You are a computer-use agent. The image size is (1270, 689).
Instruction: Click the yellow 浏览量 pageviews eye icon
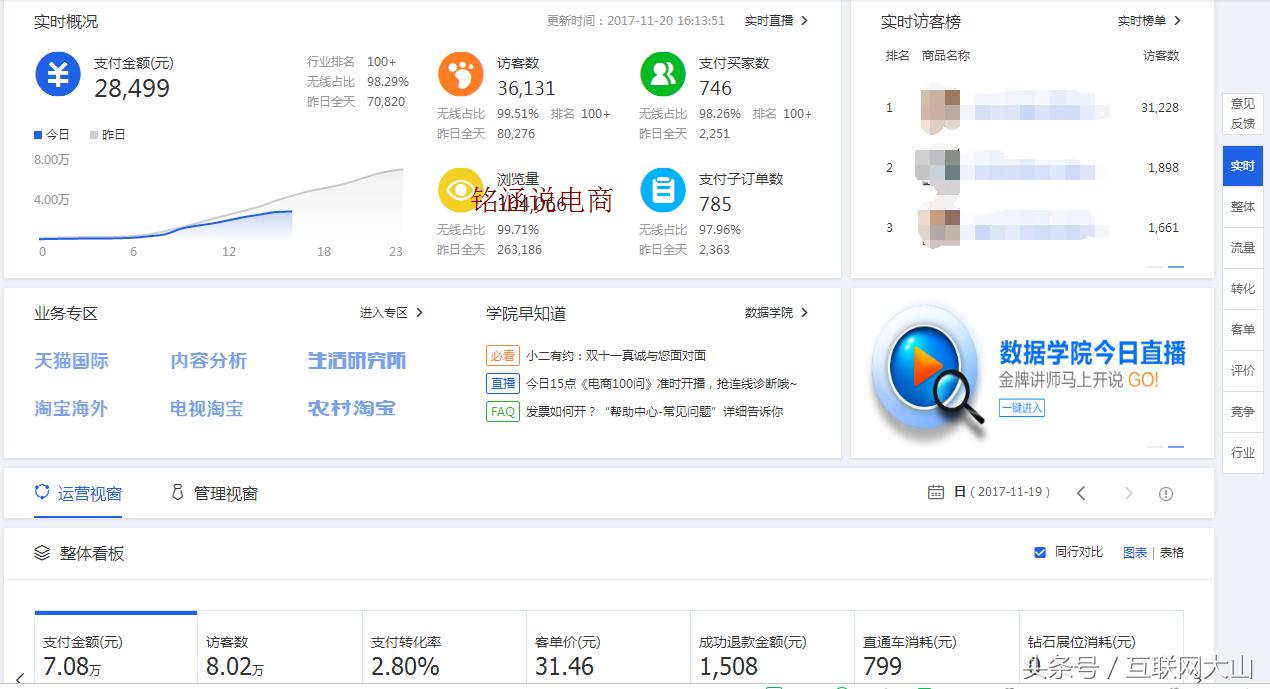click(x=460, y=190)
